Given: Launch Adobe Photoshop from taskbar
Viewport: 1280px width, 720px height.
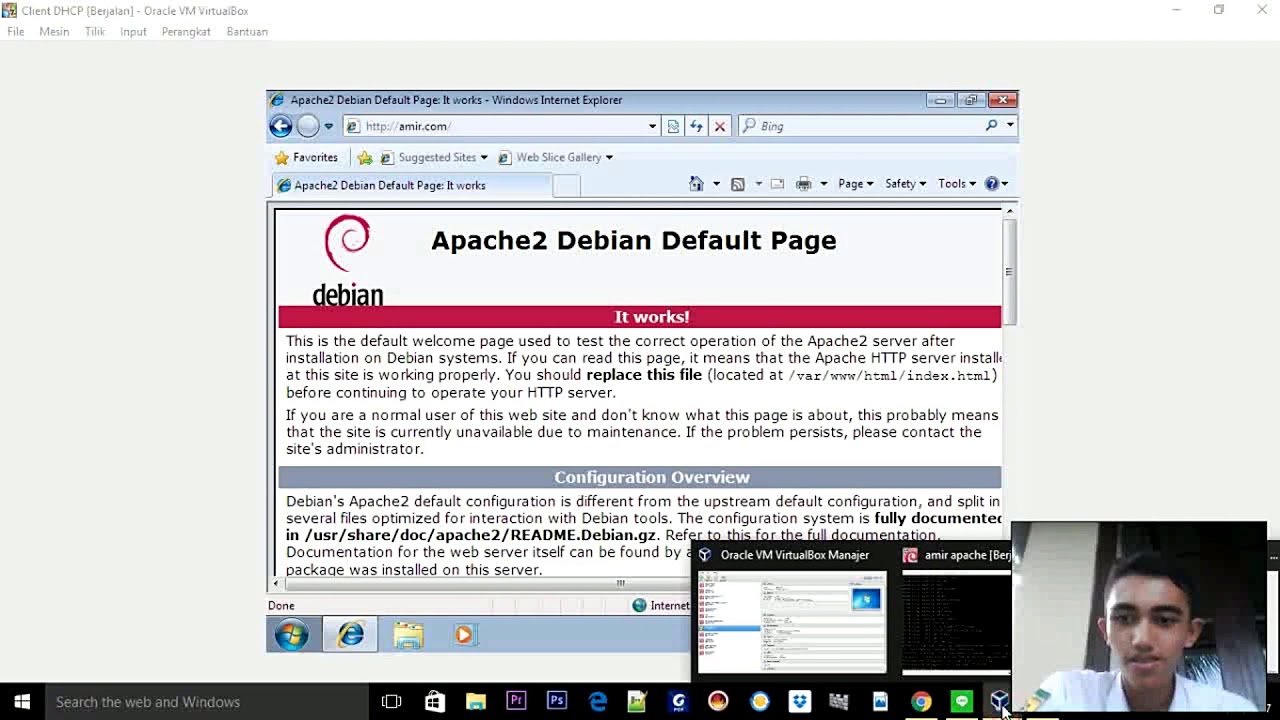Looking at the screenshot, I should 557,702.
